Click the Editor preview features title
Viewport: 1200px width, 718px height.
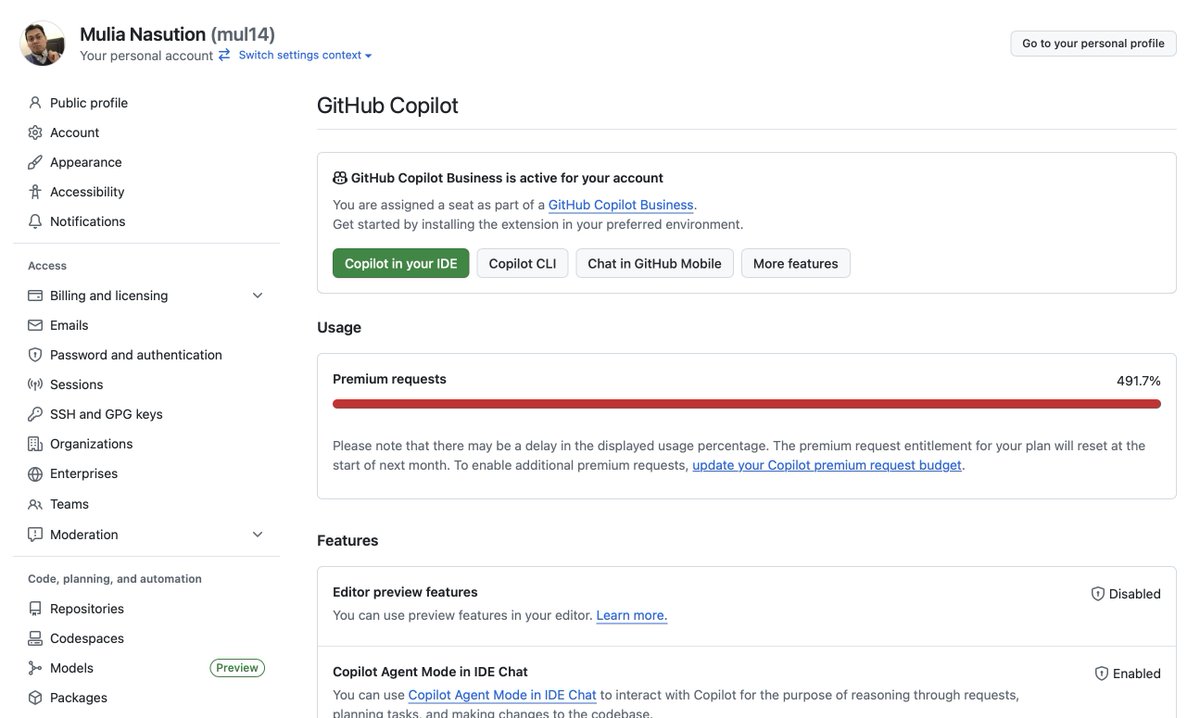pyautogui.click(x=405, y=592)
